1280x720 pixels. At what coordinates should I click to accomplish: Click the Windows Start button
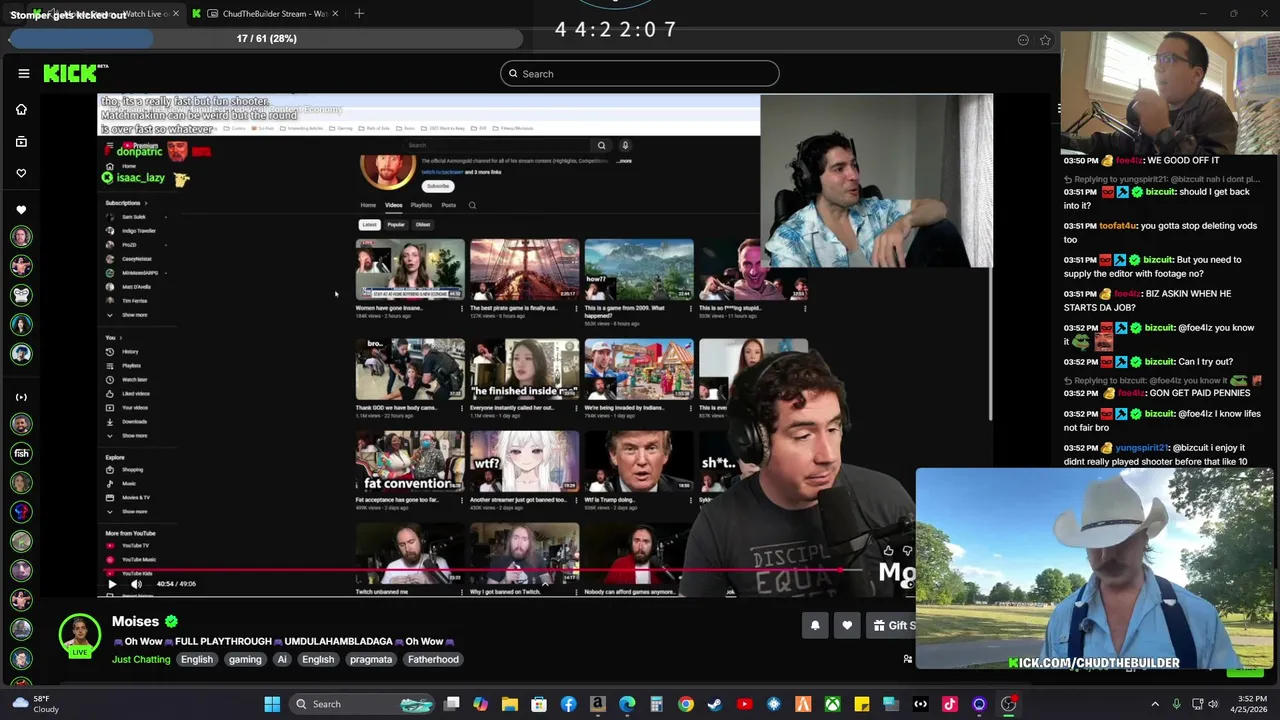click(x=272, y=704)
